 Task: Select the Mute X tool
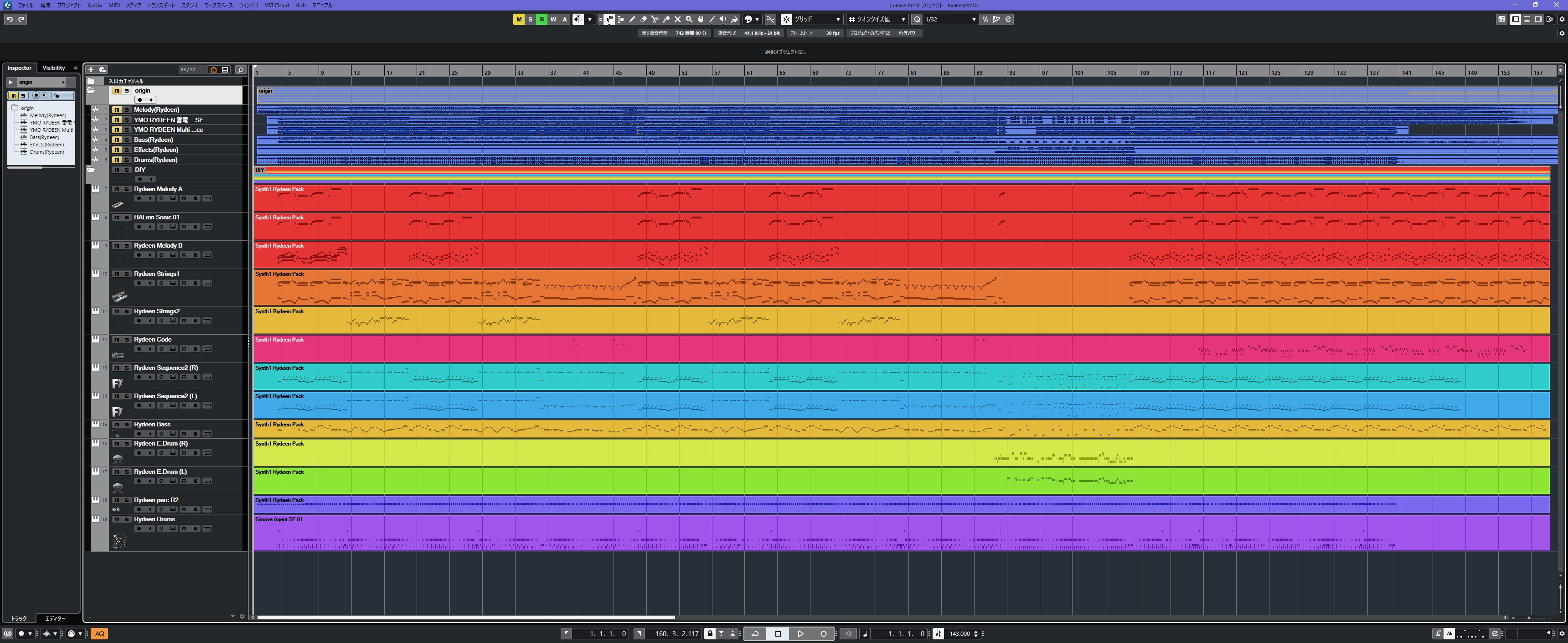(677, 20)
